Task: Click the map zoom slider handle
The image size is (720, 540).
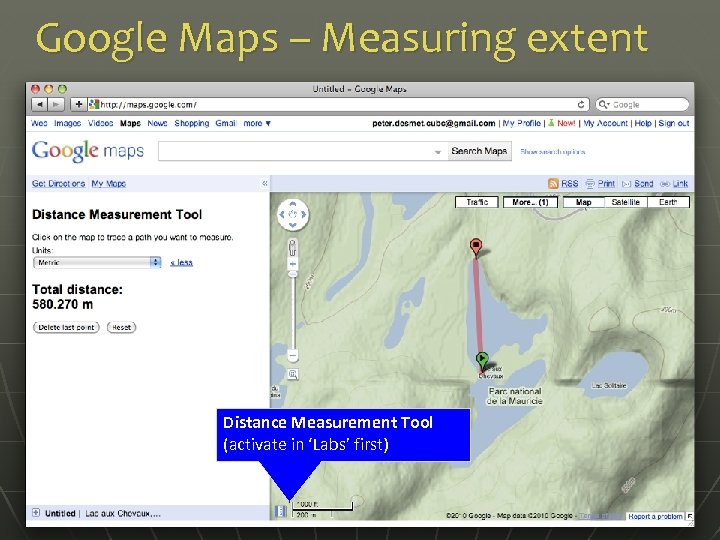Action: [292, 274]
